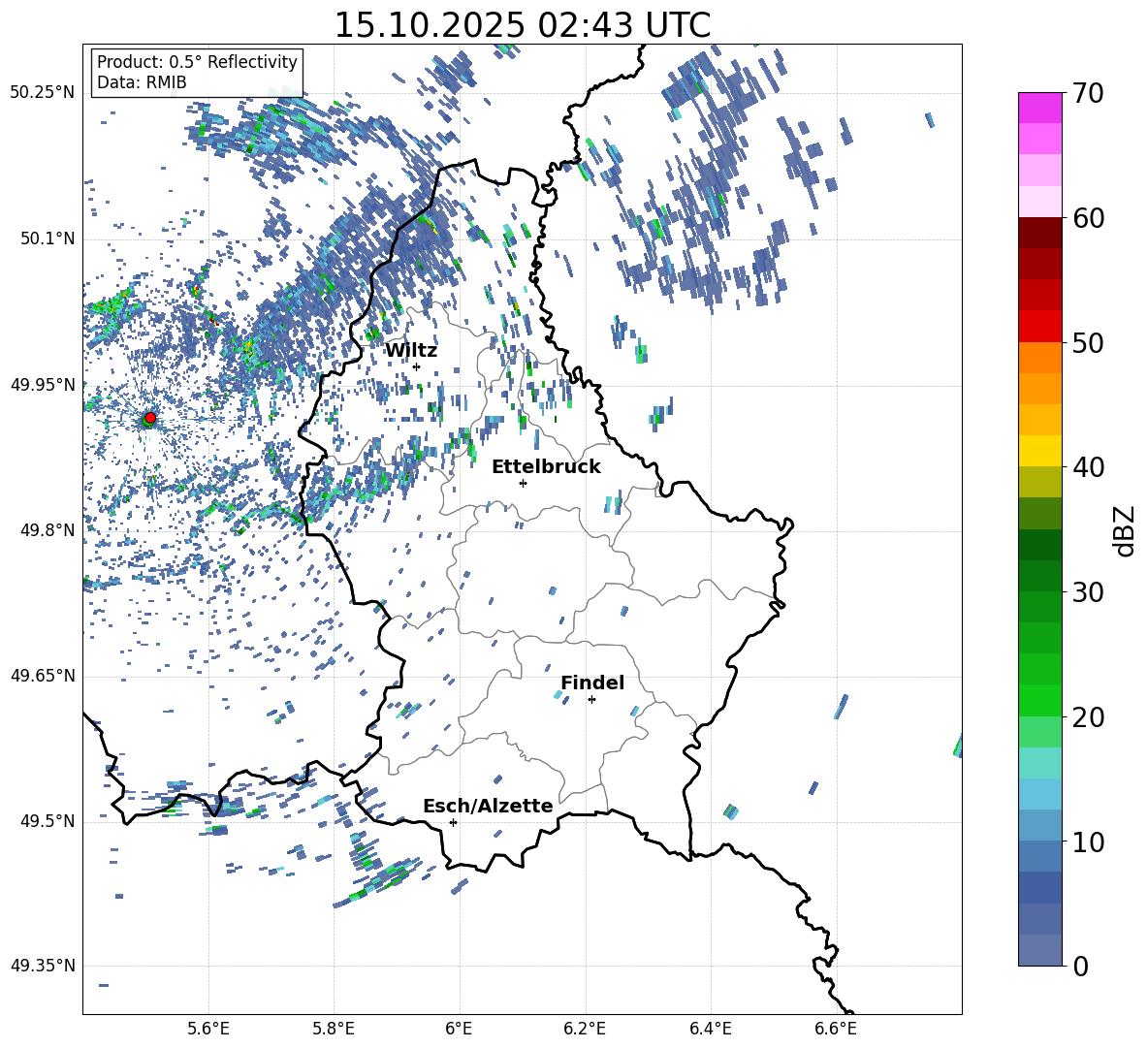Click the longitude label 6.6°E
The height and width of the screenshot is (1048, 1148).
tap(836, 1029)
